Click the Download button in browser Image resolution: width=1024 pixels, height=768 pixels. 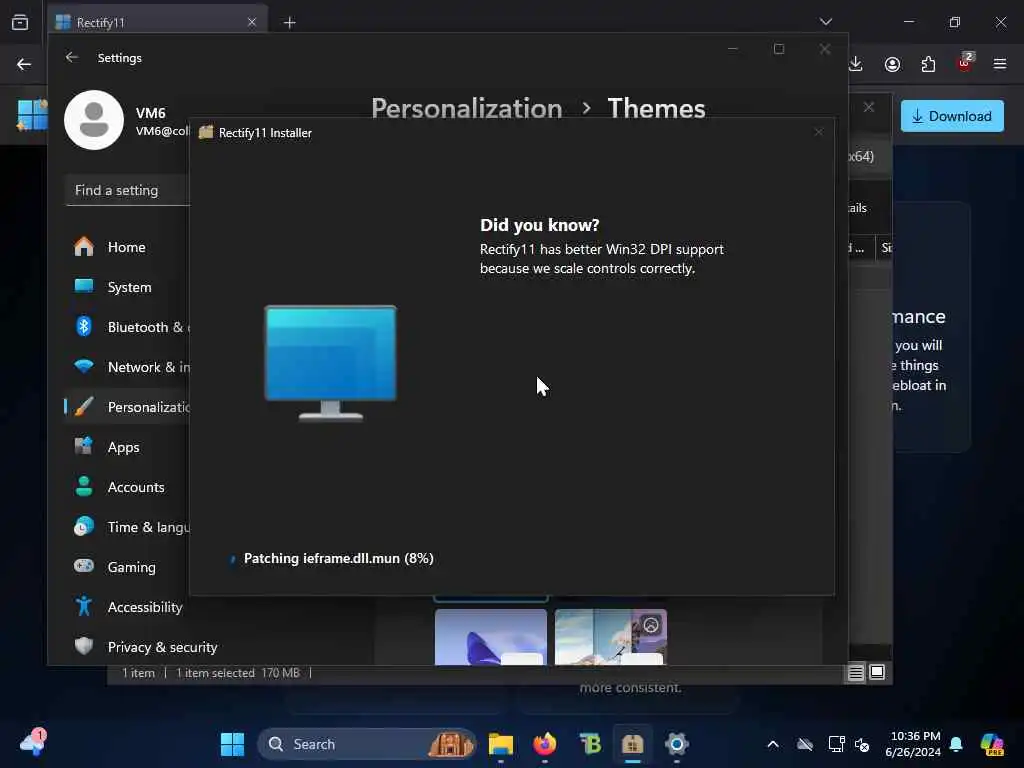[x=952, y=116]
